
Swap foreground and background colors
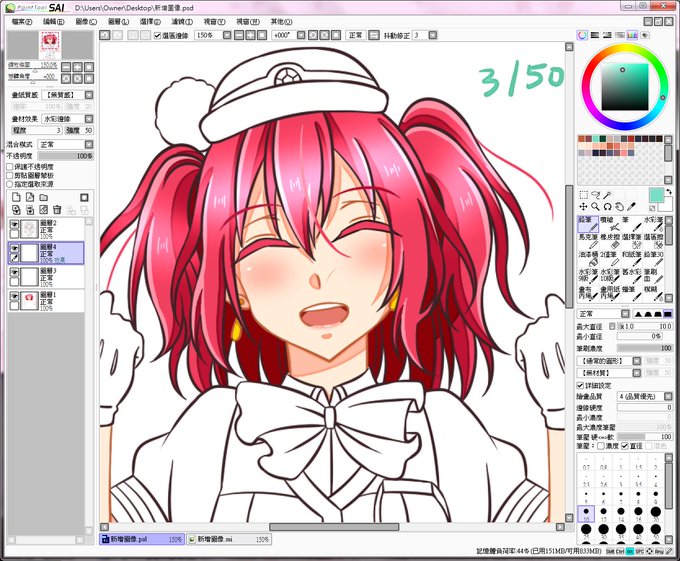click(x=669, y=192)
